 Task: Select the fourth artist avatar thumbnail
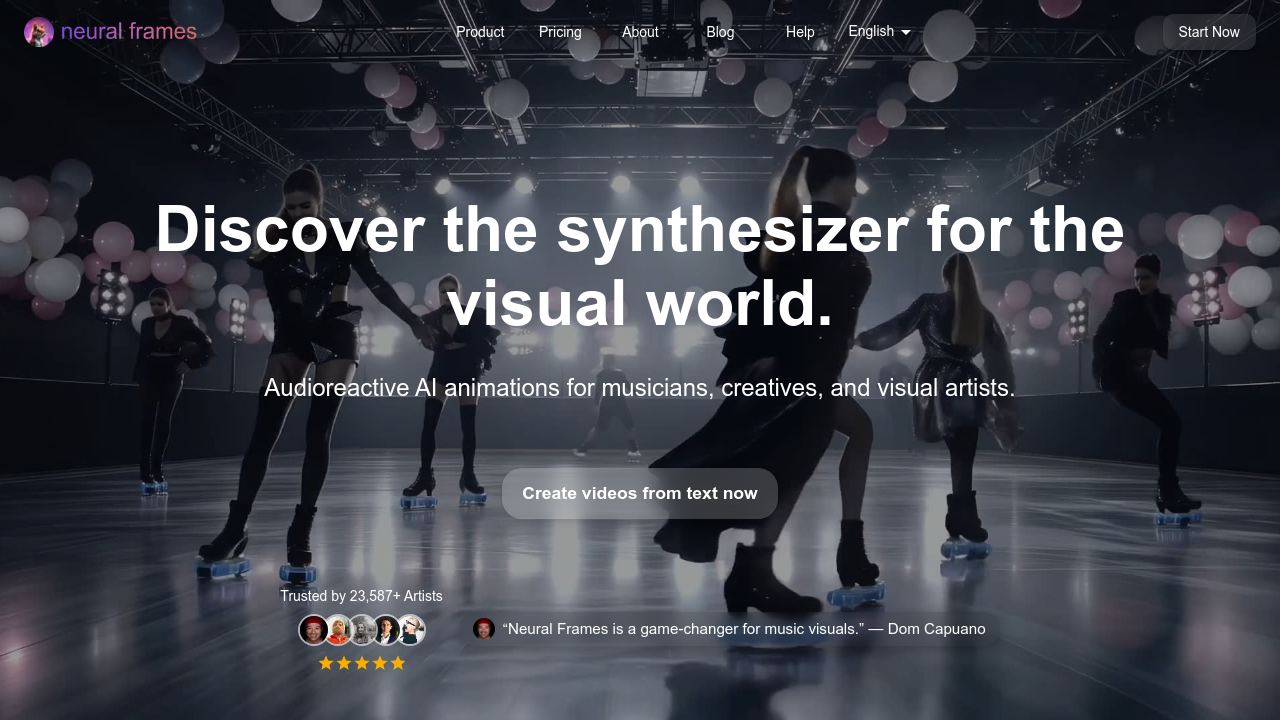click(x=386, y=630)
